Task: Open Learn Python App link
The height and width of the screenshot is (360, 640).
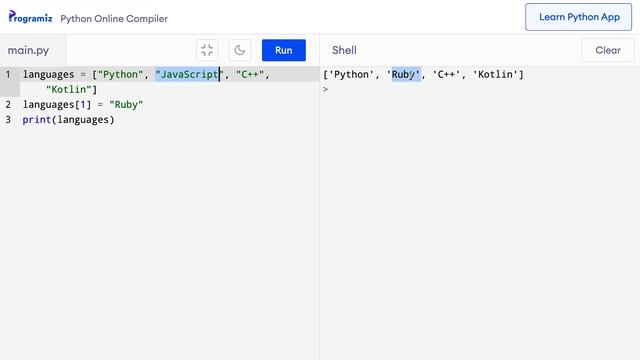Action: (578, 17)
